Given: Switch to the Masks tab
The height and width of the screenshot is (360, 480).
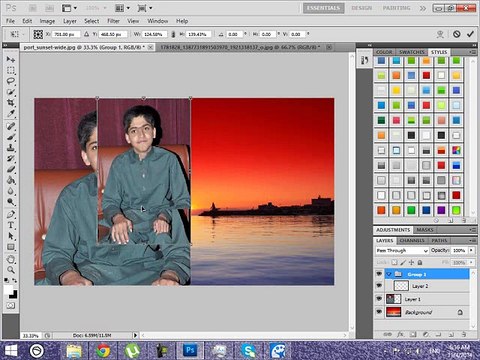Looking at the screenshot, I should [x=425, y=230].
